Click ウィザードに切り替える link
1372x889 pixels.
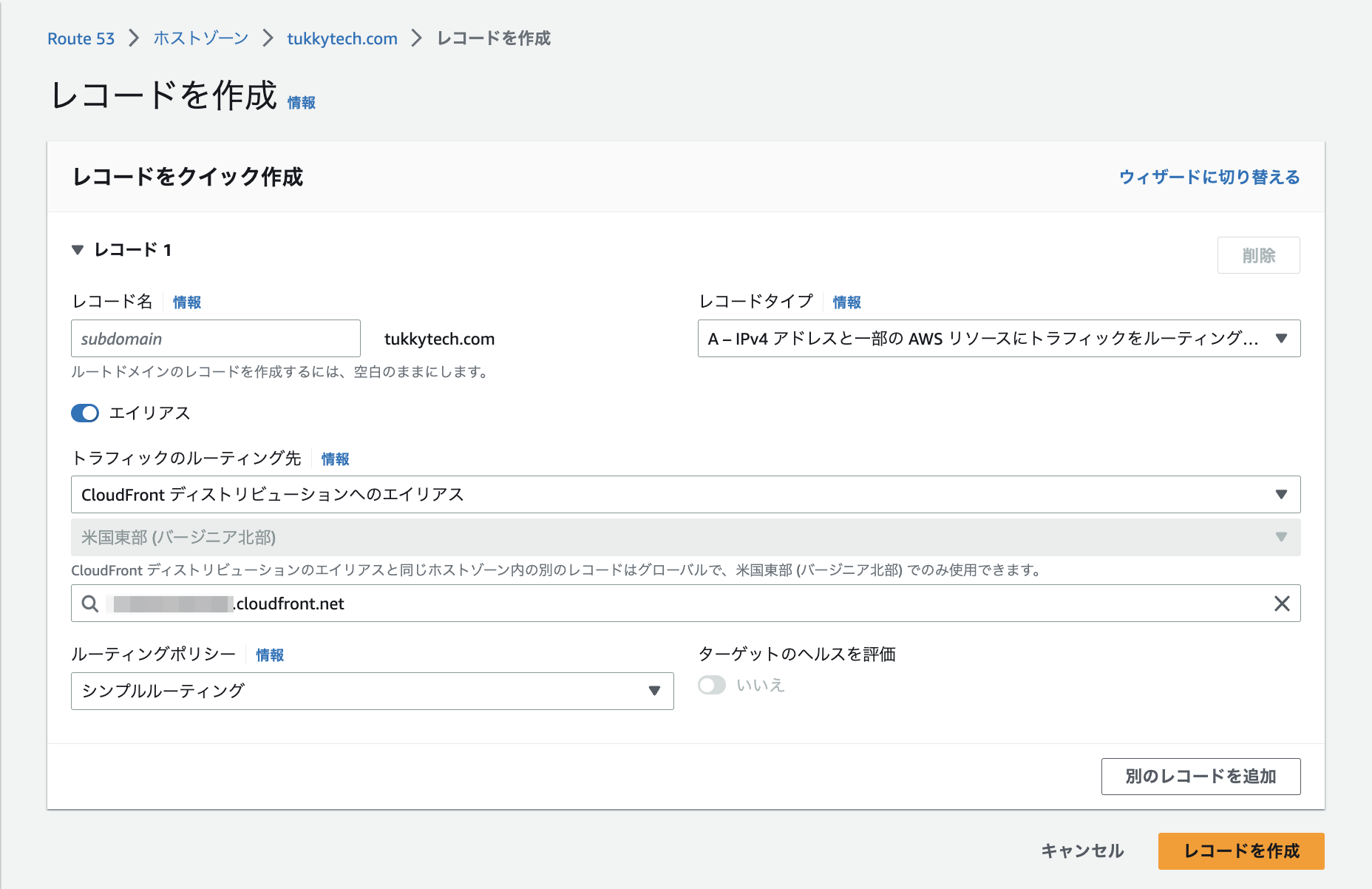tap(1209, 178)
